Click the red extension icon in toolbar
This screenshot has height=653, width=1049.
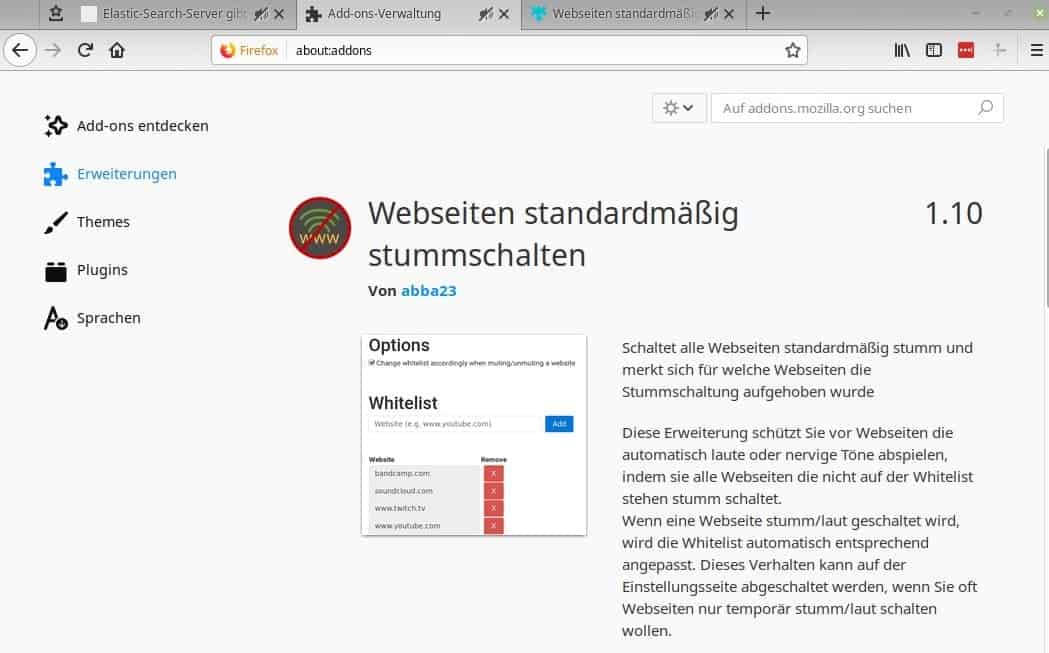[x=965, y=50]
